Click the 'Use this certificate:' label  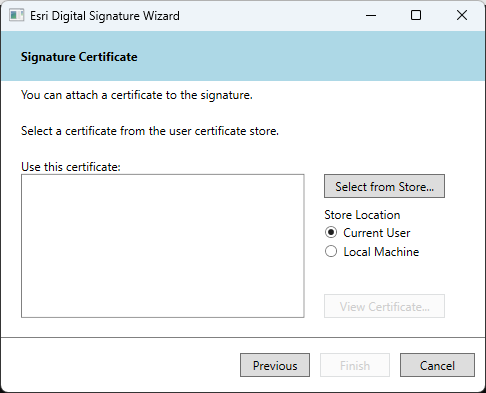pyautogui.click(x=71, y=167)
